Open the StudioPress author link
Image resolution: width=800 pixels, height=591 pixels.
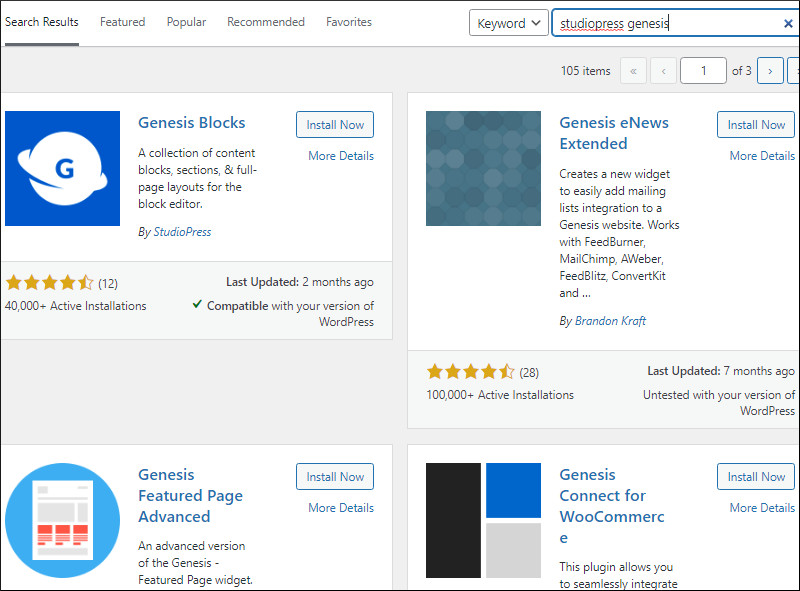coord(182,232)
